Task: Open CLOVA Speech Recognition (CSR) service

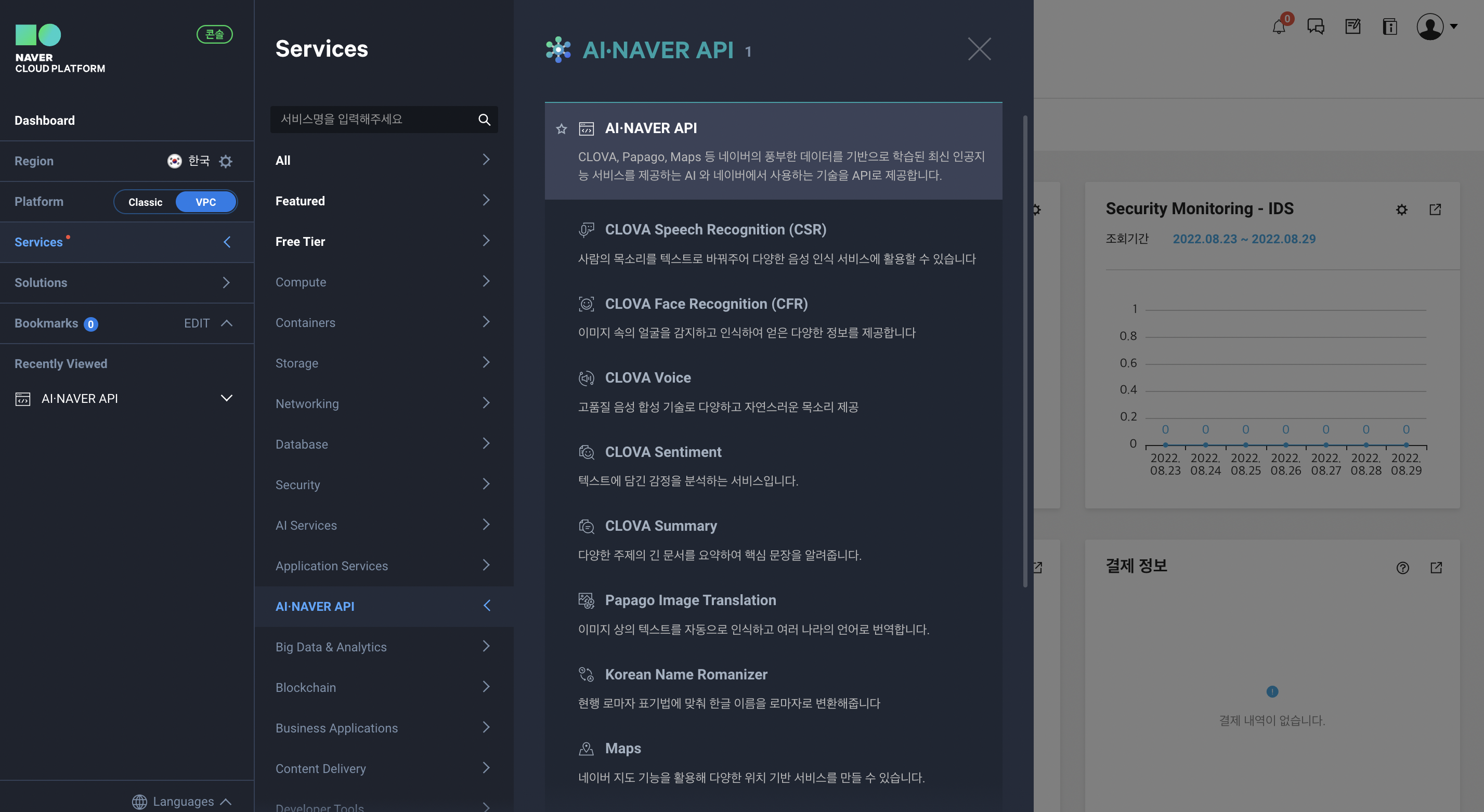Action: click(715, 230)
